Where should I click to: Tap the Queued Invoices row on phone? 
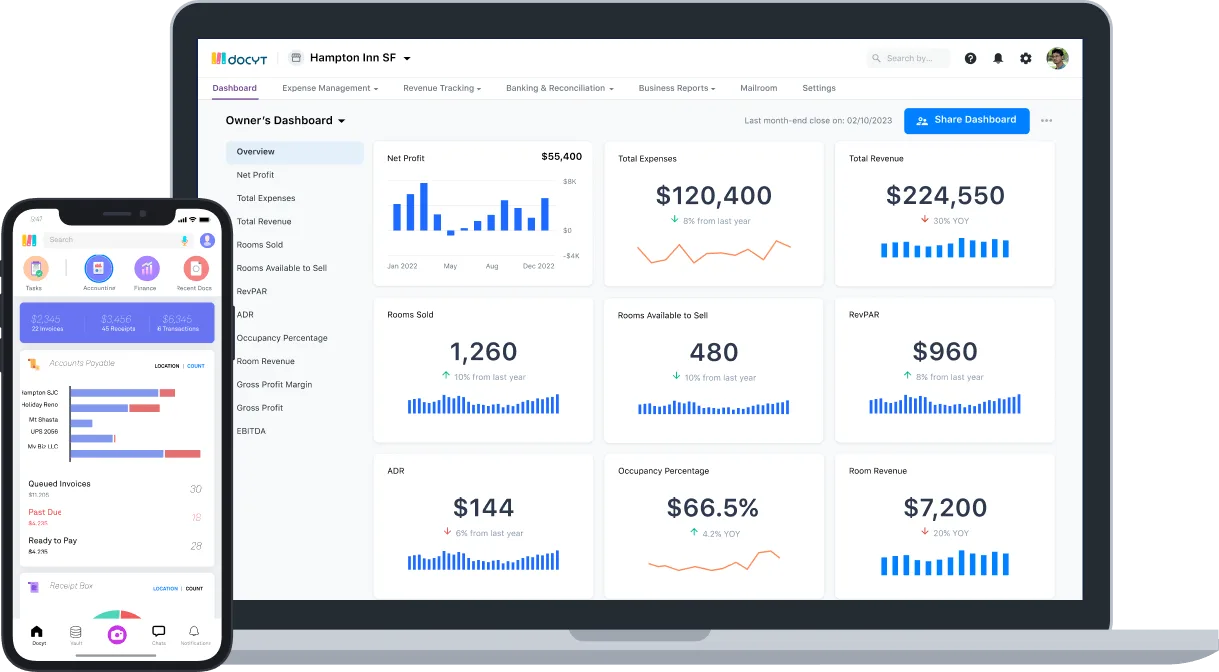tap(115, 488)
